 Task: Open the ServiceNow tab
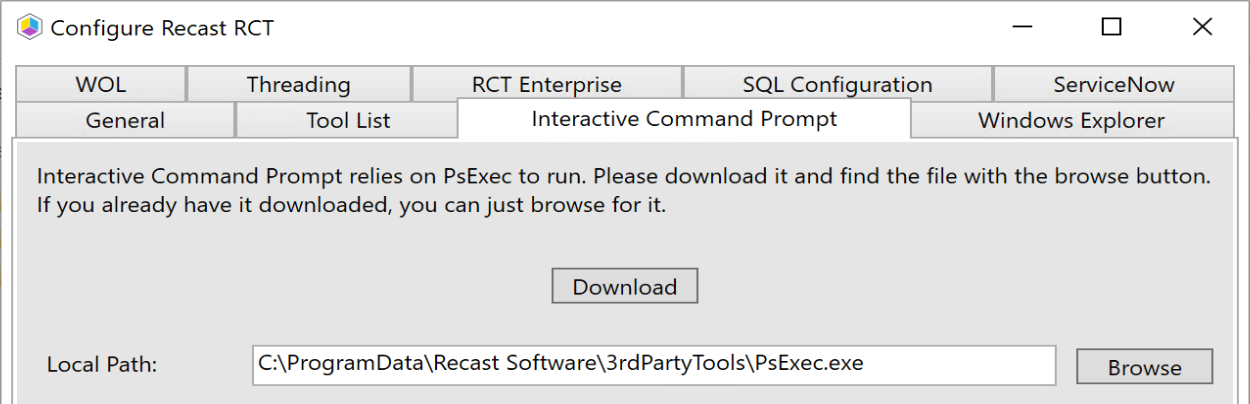pos(1113,85)
